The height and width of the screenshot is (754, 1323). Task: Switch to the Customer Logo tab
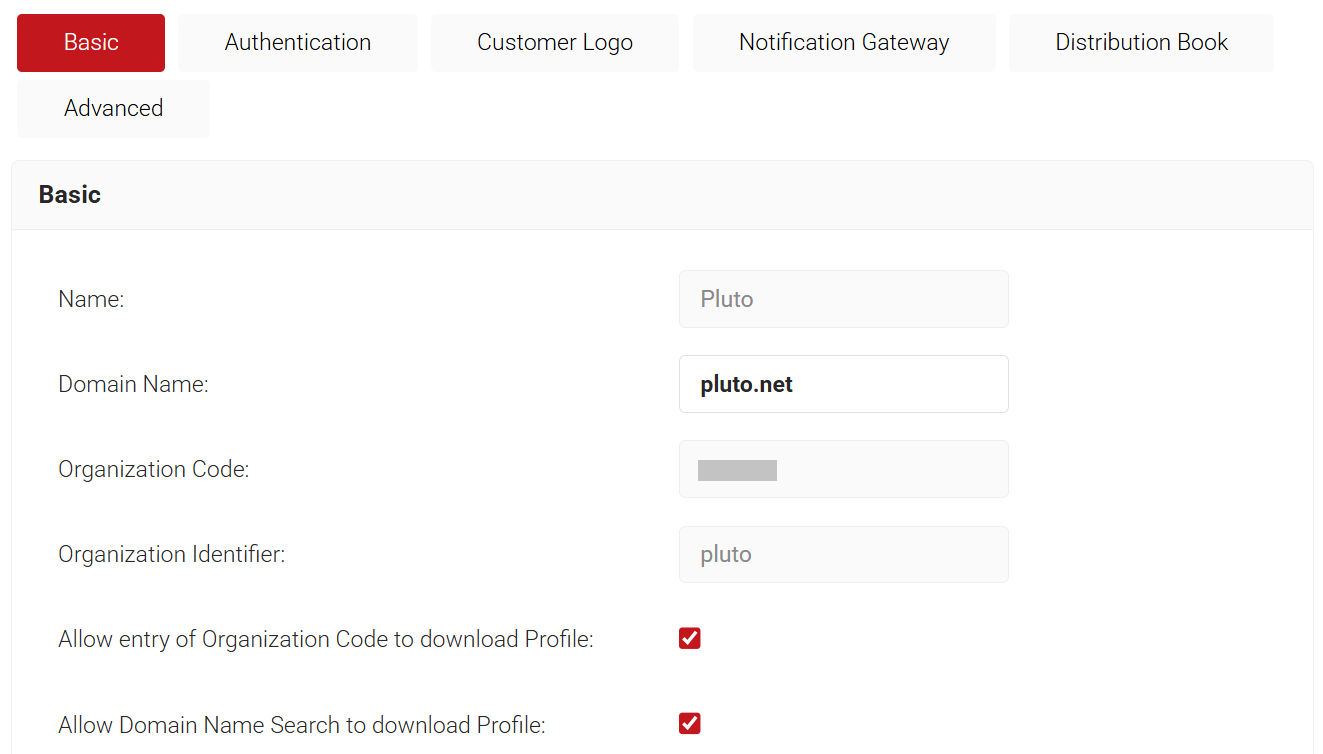[555, 43]
